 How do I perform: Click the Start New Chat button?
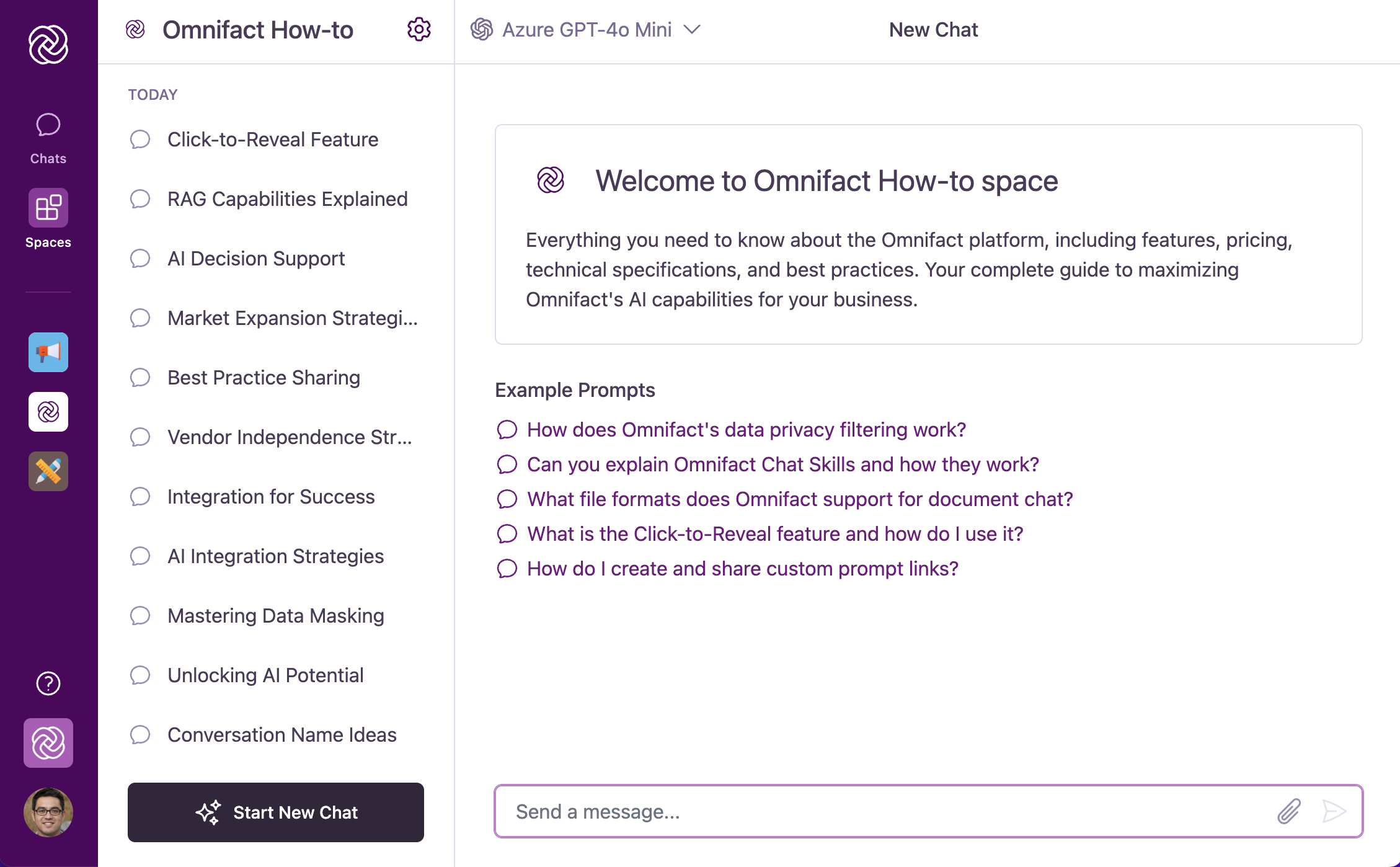pyautogui.click(x=276, y=812)
